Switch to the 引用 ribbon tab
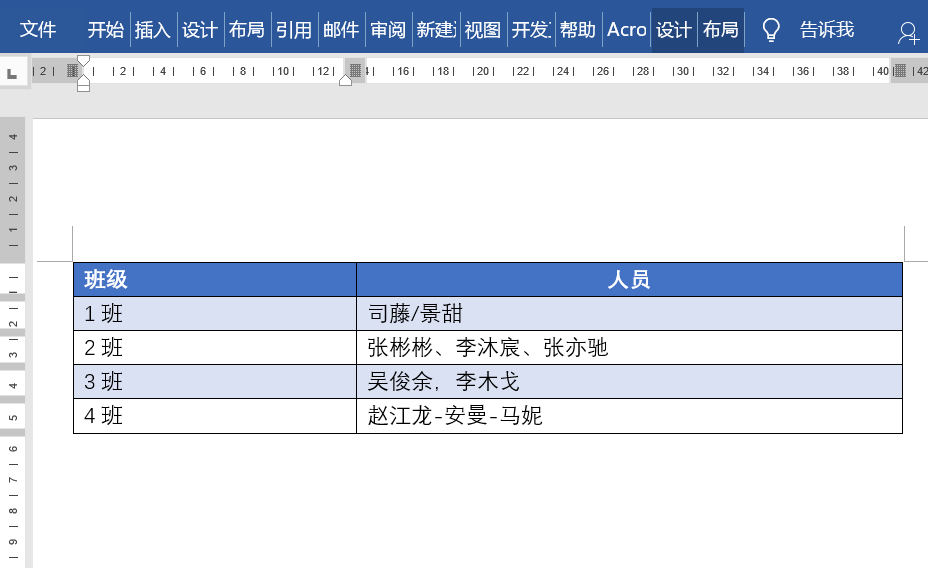Image resolution: width=928 pixels, height=568 pixels. click(294, 29)
